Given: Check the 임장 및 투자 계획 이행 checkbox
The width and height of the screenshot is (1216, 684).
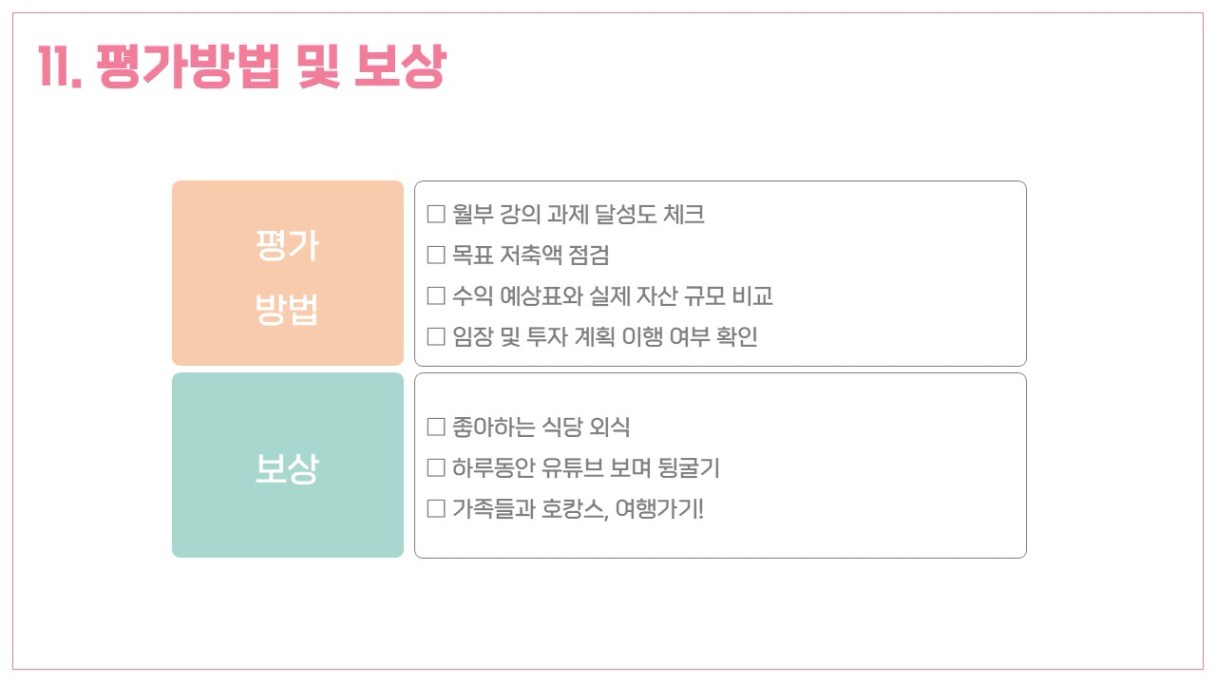Looking at the screenshot, I should click(435, 337).
